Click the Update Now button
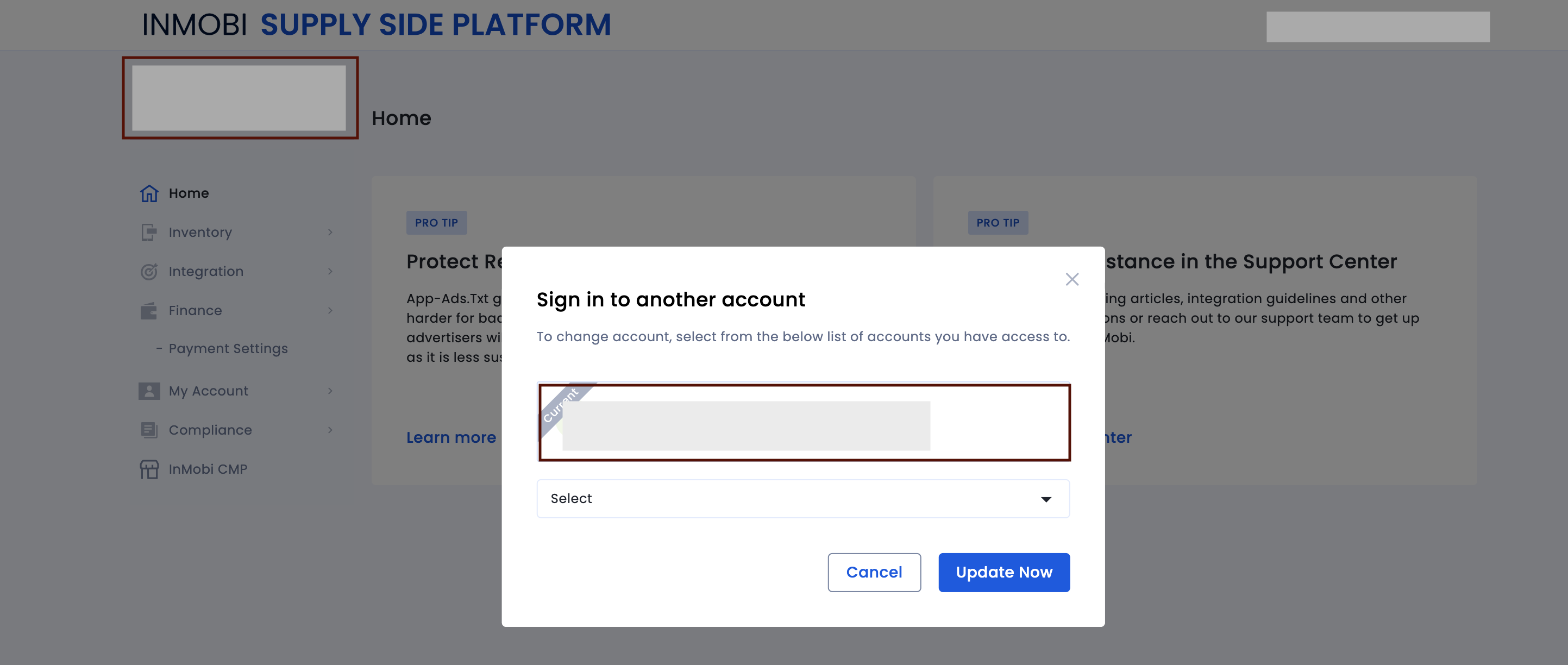 (x=1003, y=573)
